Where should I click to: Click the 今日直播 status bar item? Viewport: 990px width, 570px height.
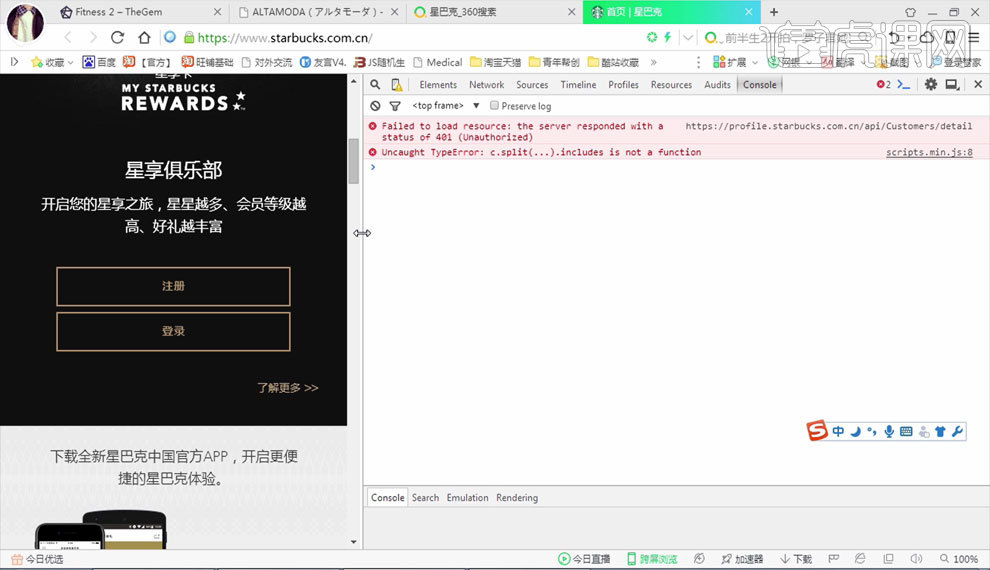(x=584, y=559)
